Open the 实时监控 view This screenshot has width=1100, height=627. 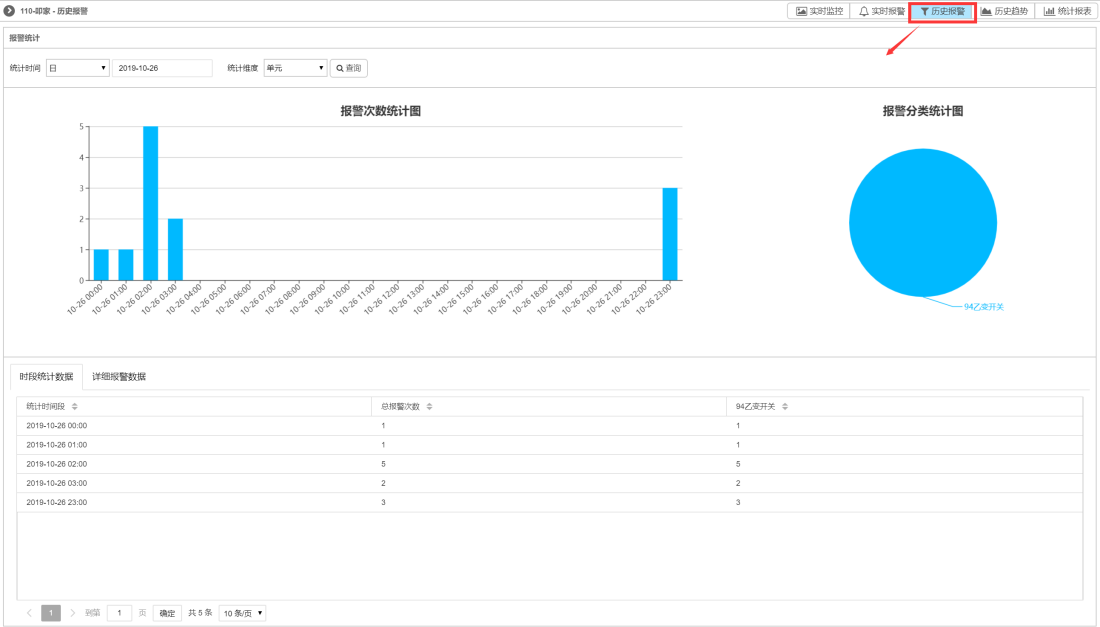click(819, 11)
